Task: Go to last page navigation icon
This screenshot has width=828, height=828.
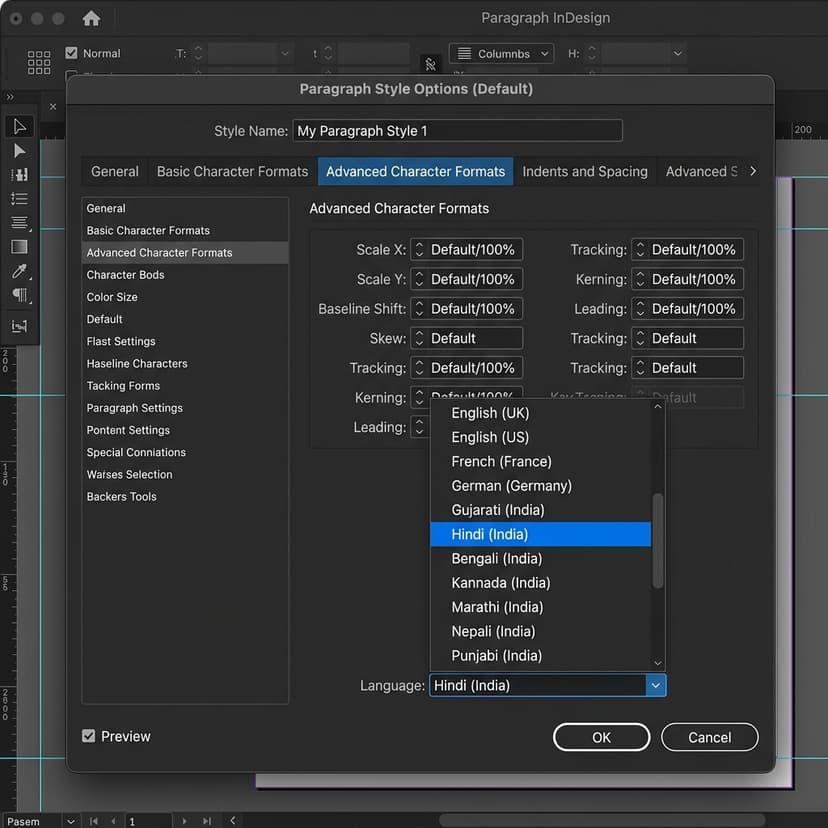Action: (x=207, y=821)
